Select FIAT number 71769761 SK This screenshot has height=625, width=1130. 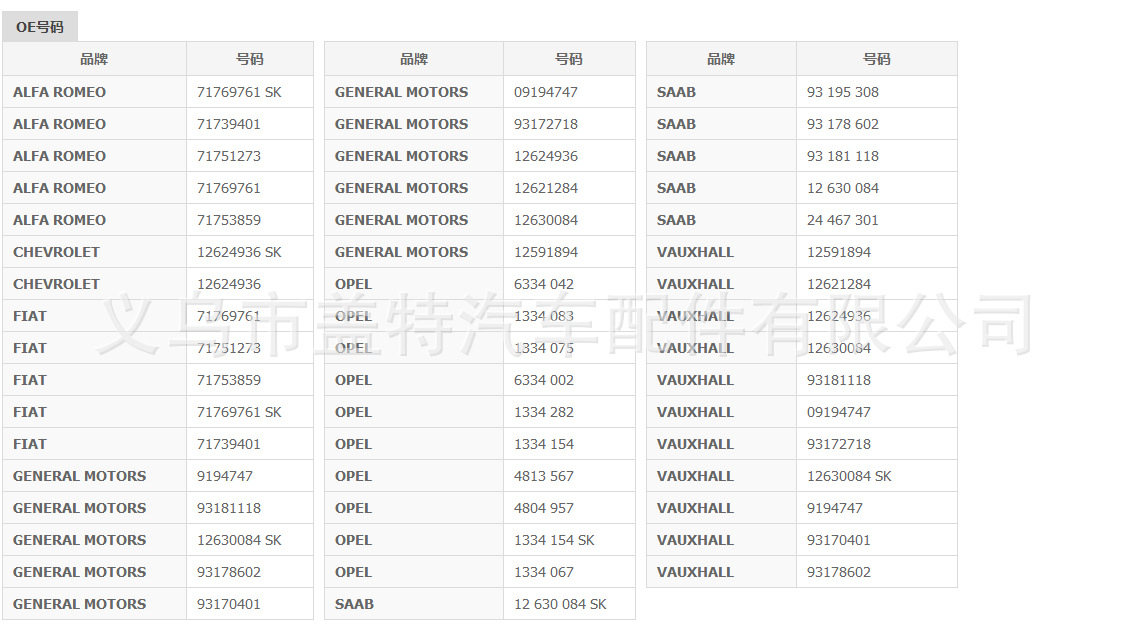pos(239,412)
